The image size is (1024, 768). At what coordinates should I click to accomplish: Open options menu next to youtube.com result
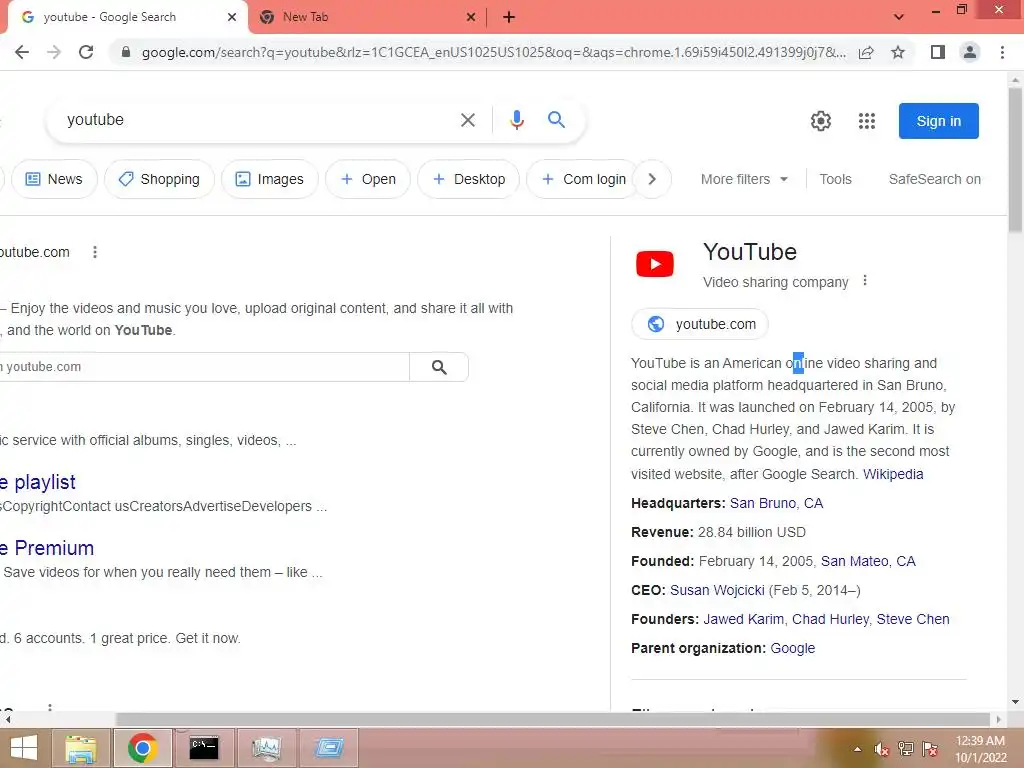tap(95, 252)
